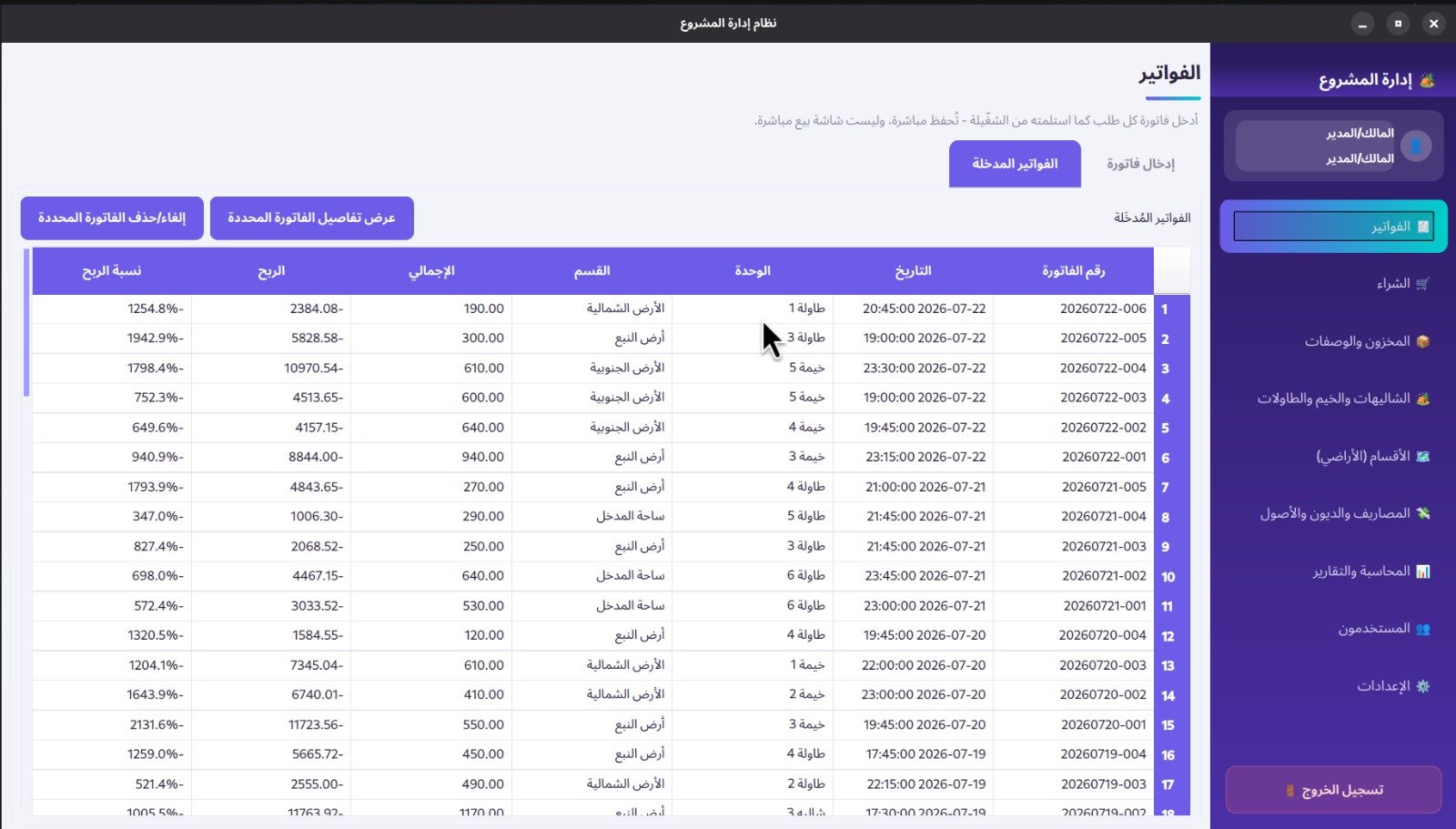
Task: Click the table's vertical scrollbar thumb
Action: [26, 322]
